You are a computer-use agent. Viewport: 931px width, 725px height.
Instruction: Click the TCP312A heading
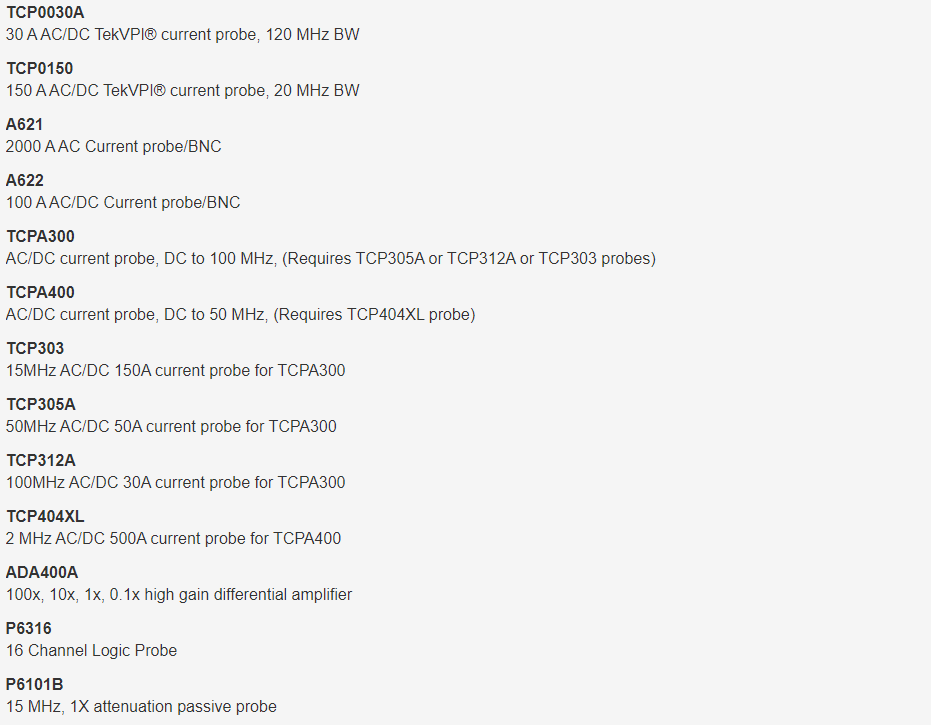coord(41,460)
